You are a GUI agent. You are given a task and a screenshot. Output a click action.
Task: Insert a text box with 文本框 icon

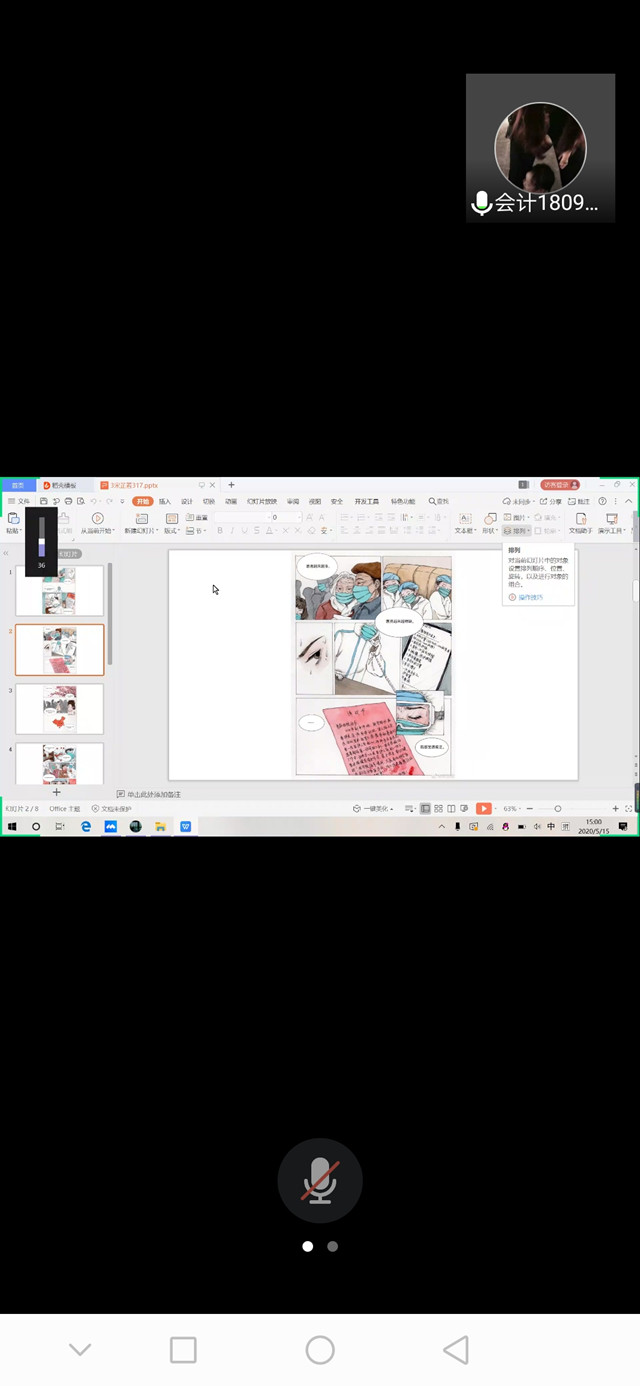[465, 518]
